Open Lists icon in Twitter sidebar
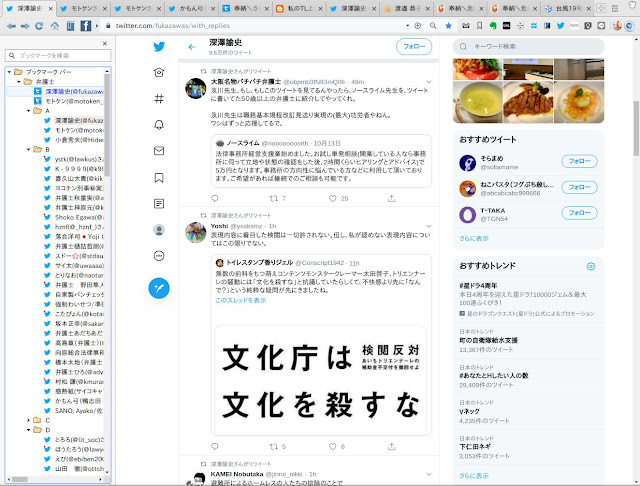The height and width of the screenshot is (486, 640). (159, 203)
